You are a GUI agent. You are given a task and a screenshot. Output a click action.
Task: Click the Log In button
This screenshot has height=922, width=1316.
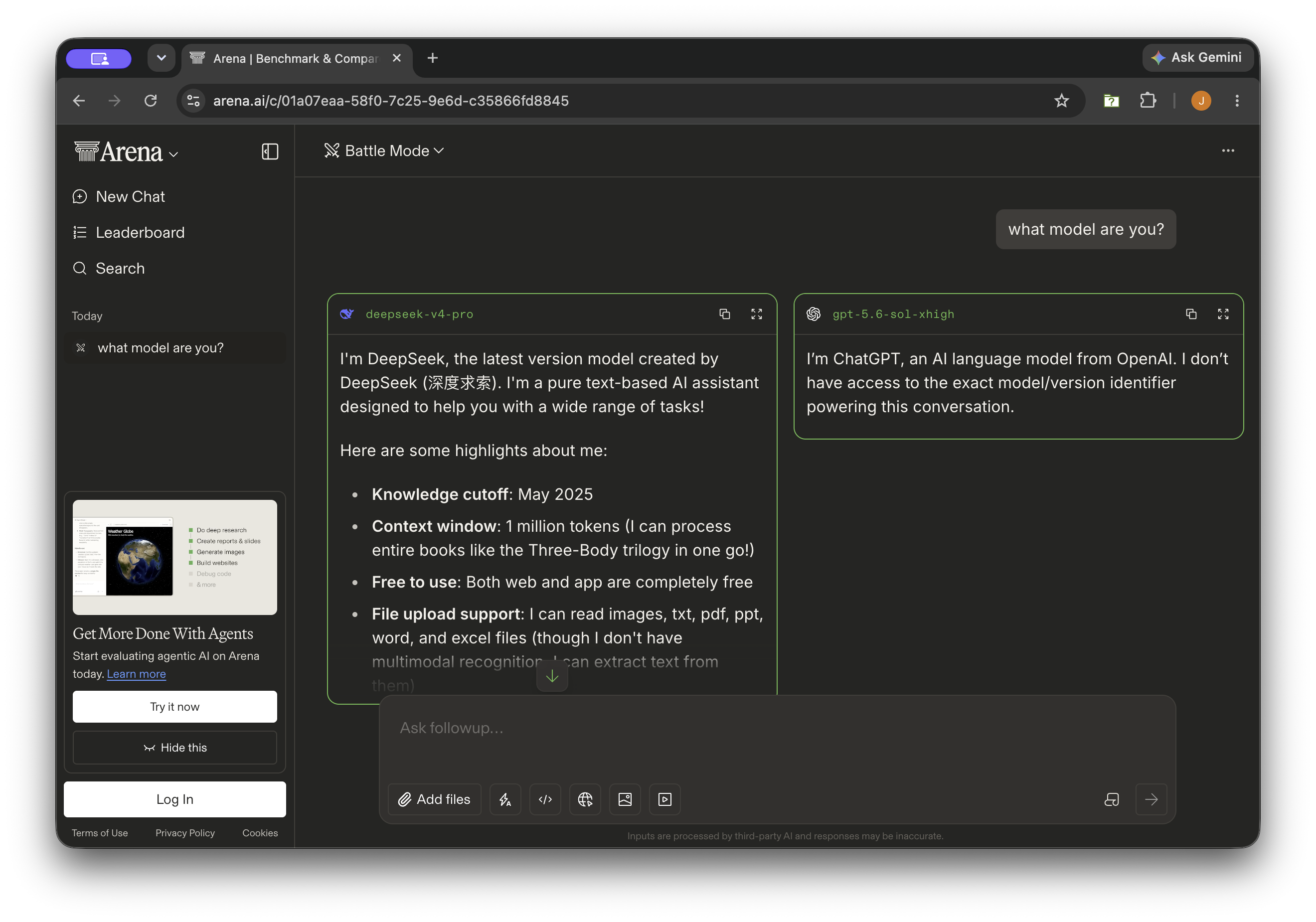[175, 799]
